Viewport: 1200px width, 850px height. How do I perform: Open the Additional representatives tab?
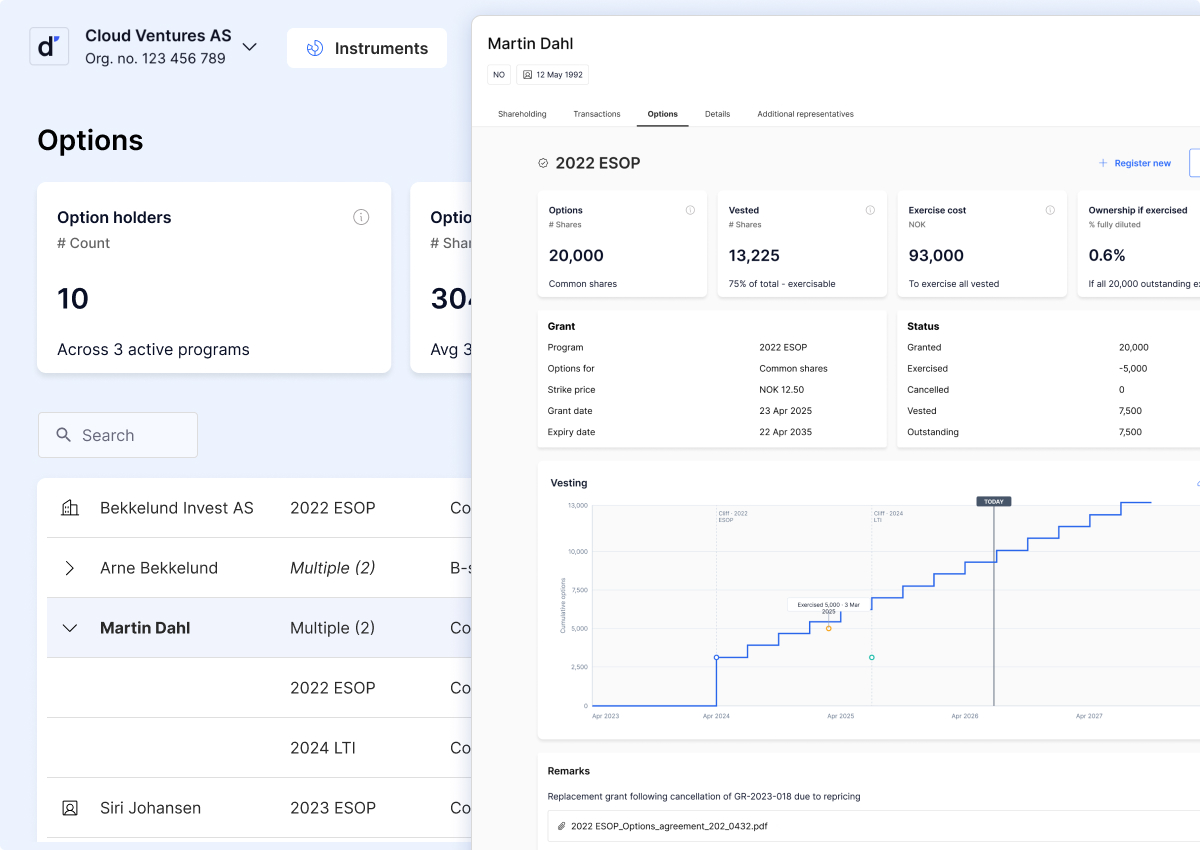pos(805,114)
